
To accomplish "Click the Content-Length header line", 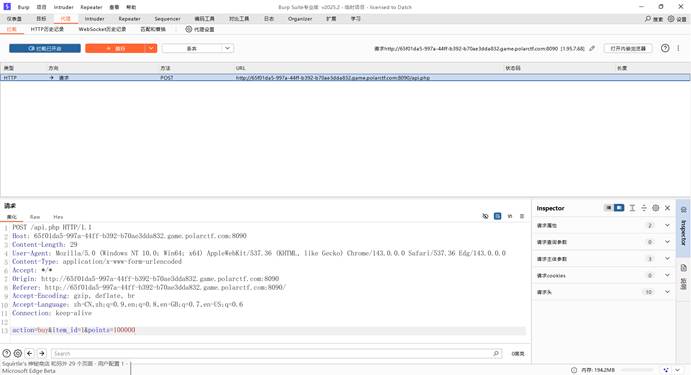I will tap(45, 244).
